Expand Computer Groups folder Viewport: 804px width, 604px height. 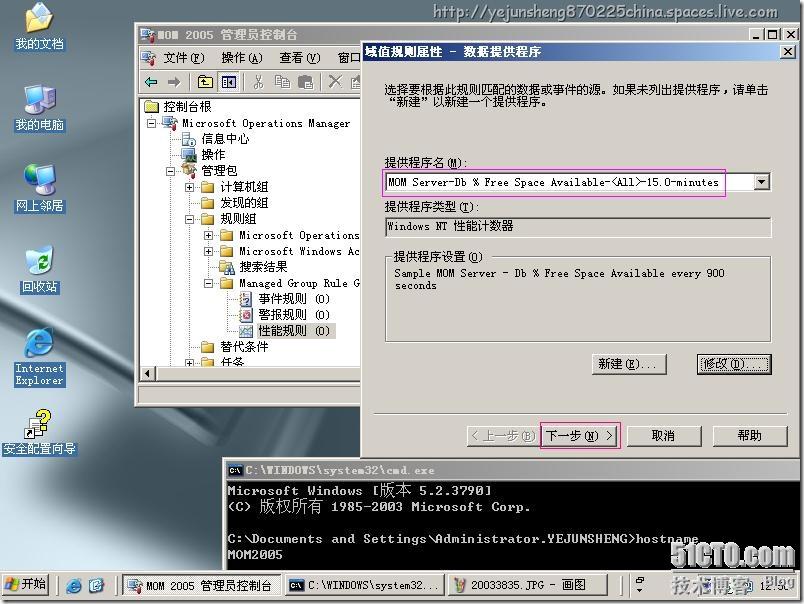189,187
